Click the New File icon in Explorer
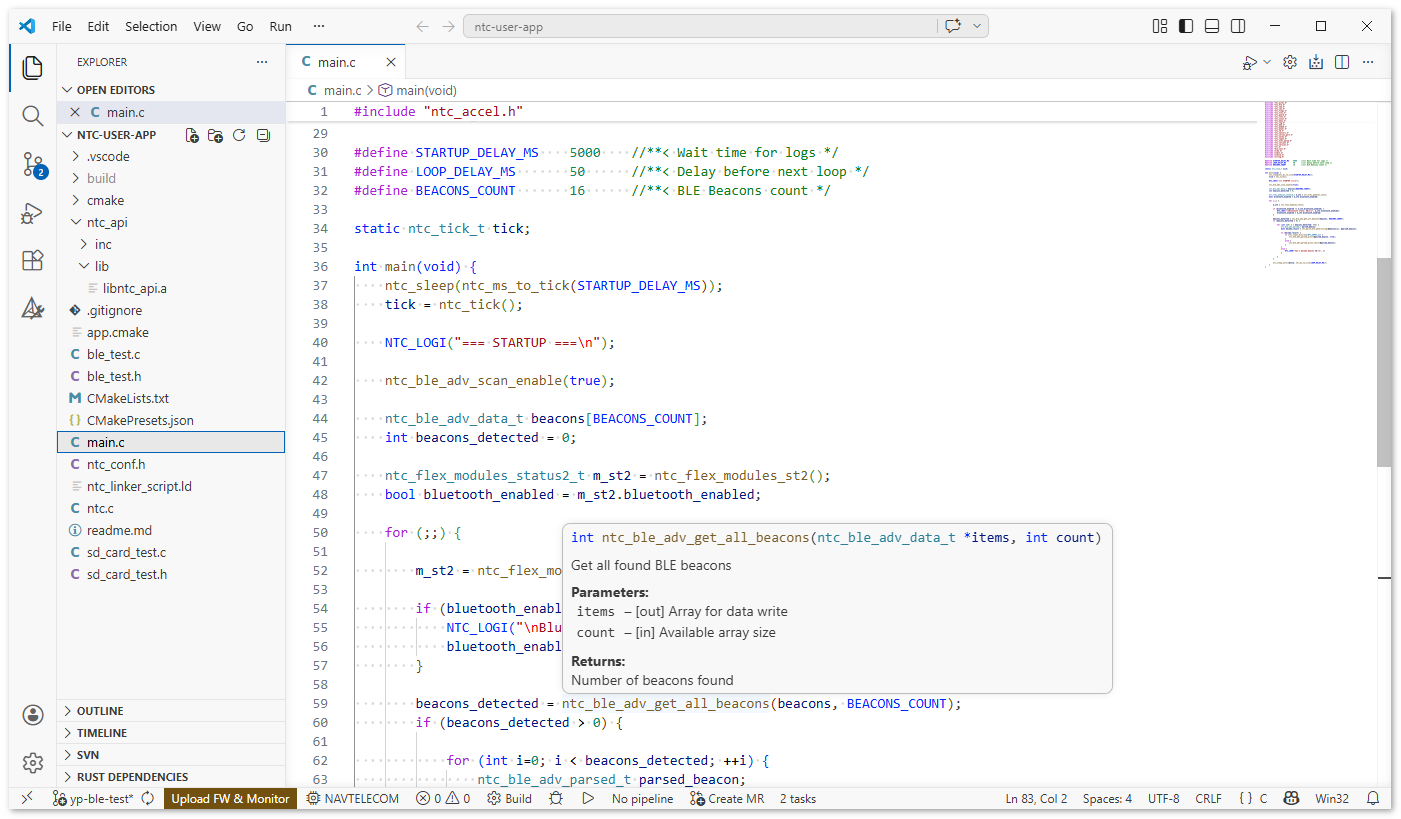 tap(192, 135)
